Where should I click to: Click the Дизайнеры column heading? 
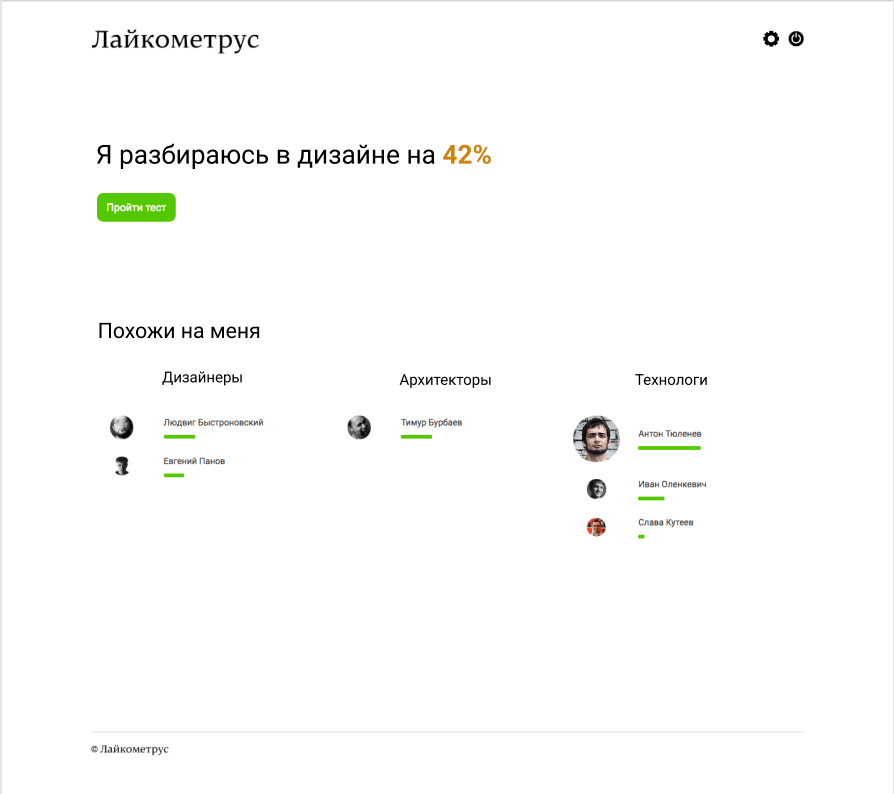(x=202, y=378)
